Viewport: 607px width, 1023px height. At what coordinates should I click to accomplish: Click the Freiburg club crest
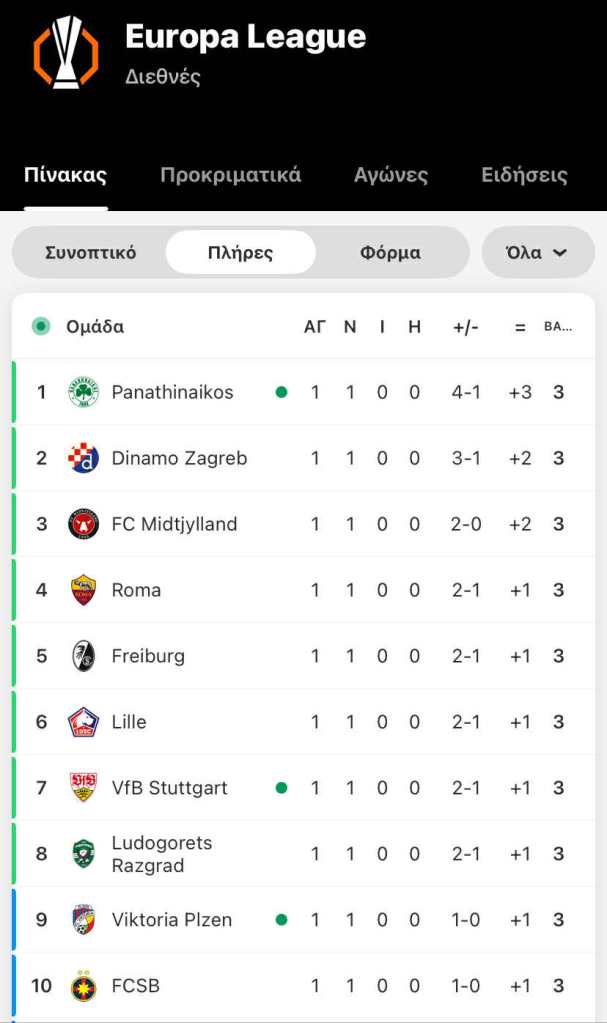pos(83,656)
